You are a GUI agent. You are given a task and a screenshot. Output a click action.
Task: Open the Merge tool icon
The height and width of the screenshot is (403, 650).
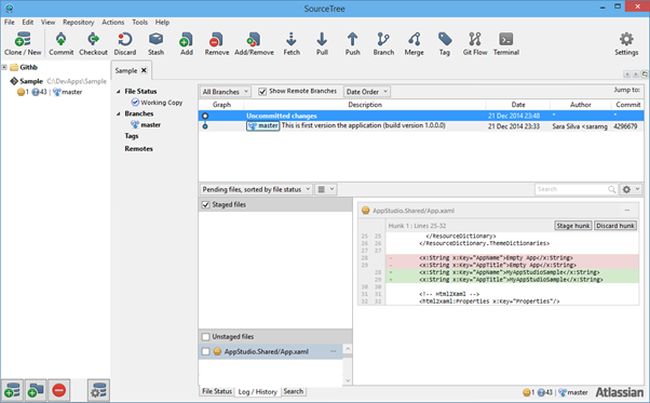416,41
